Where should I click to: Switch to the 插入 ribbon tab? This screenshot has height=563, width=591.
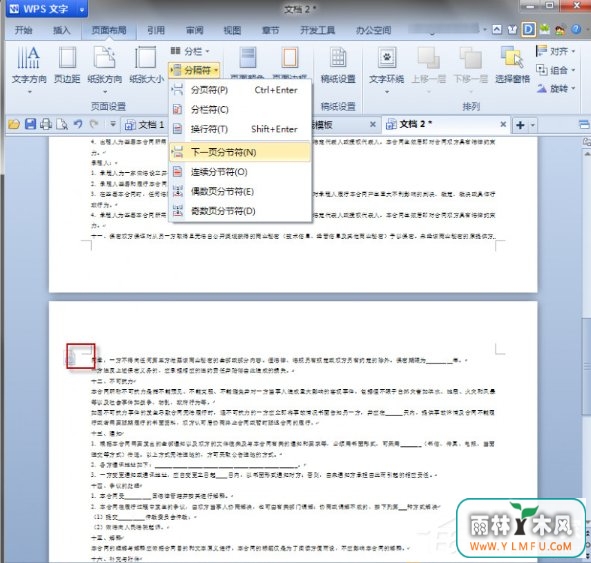(x=61, y=30)
